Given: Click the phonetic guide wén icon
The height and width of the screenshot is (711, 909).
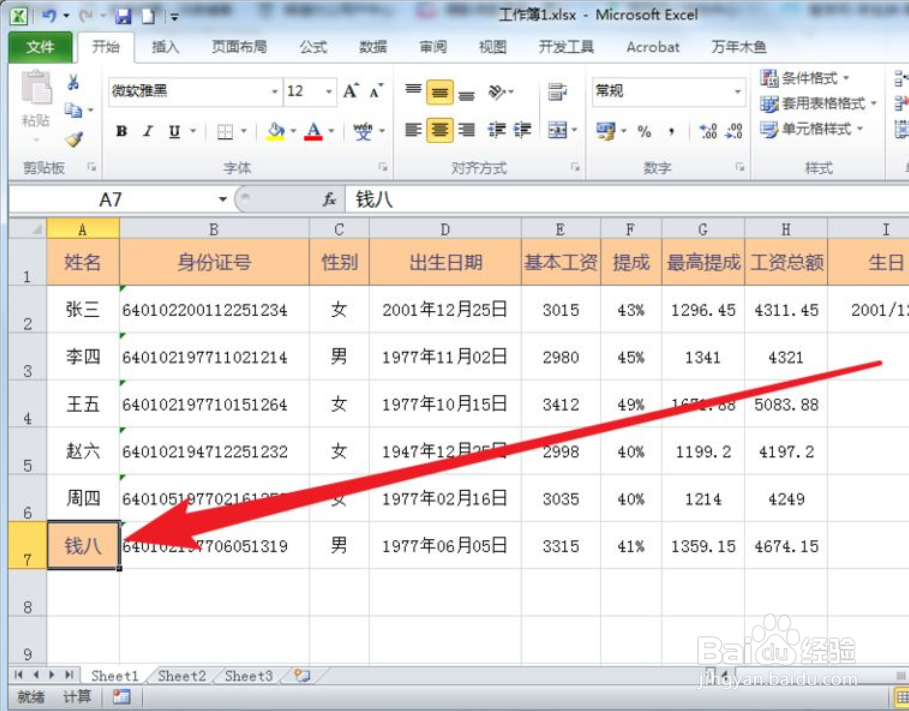Looking at the screenshot, I should click(363, 132).
